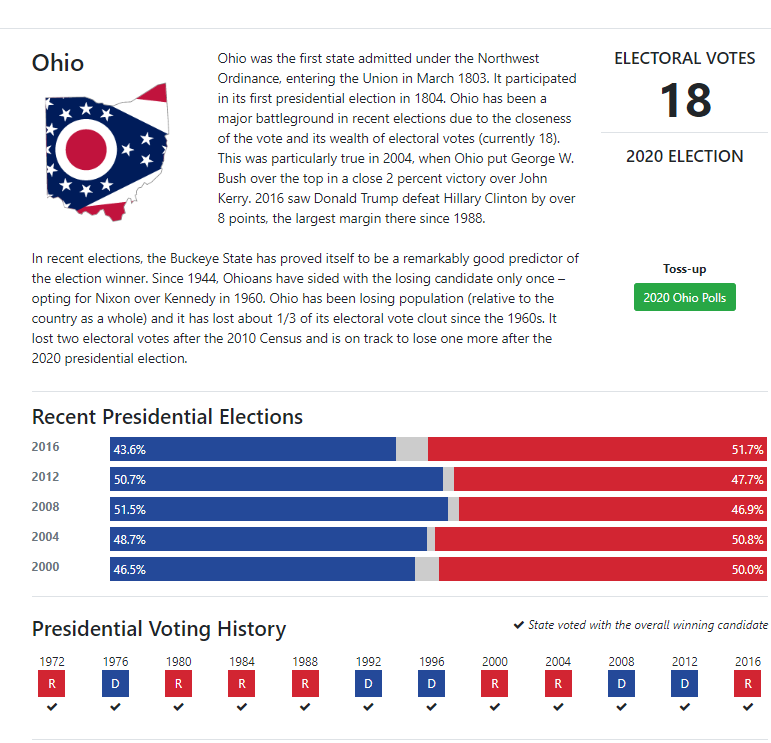
Task: Click the 2000 gray third-party bar segment
Action: click(x=427, y=569)
